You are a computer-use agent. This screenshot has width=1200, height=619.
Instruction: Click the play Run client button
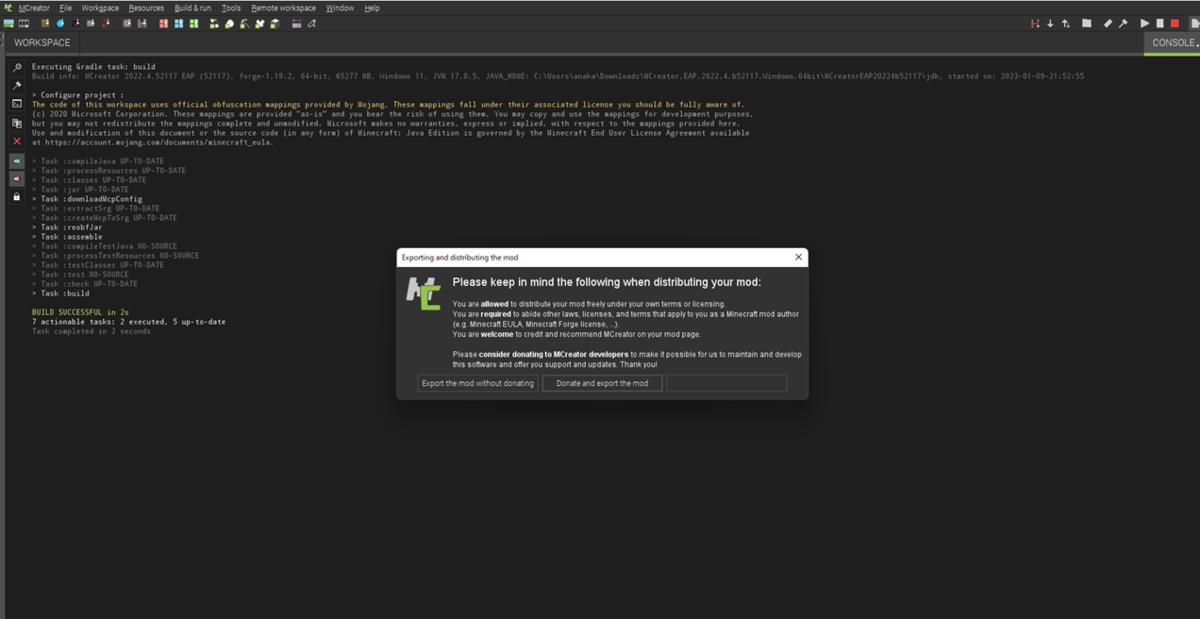(x=1145, y=23)
